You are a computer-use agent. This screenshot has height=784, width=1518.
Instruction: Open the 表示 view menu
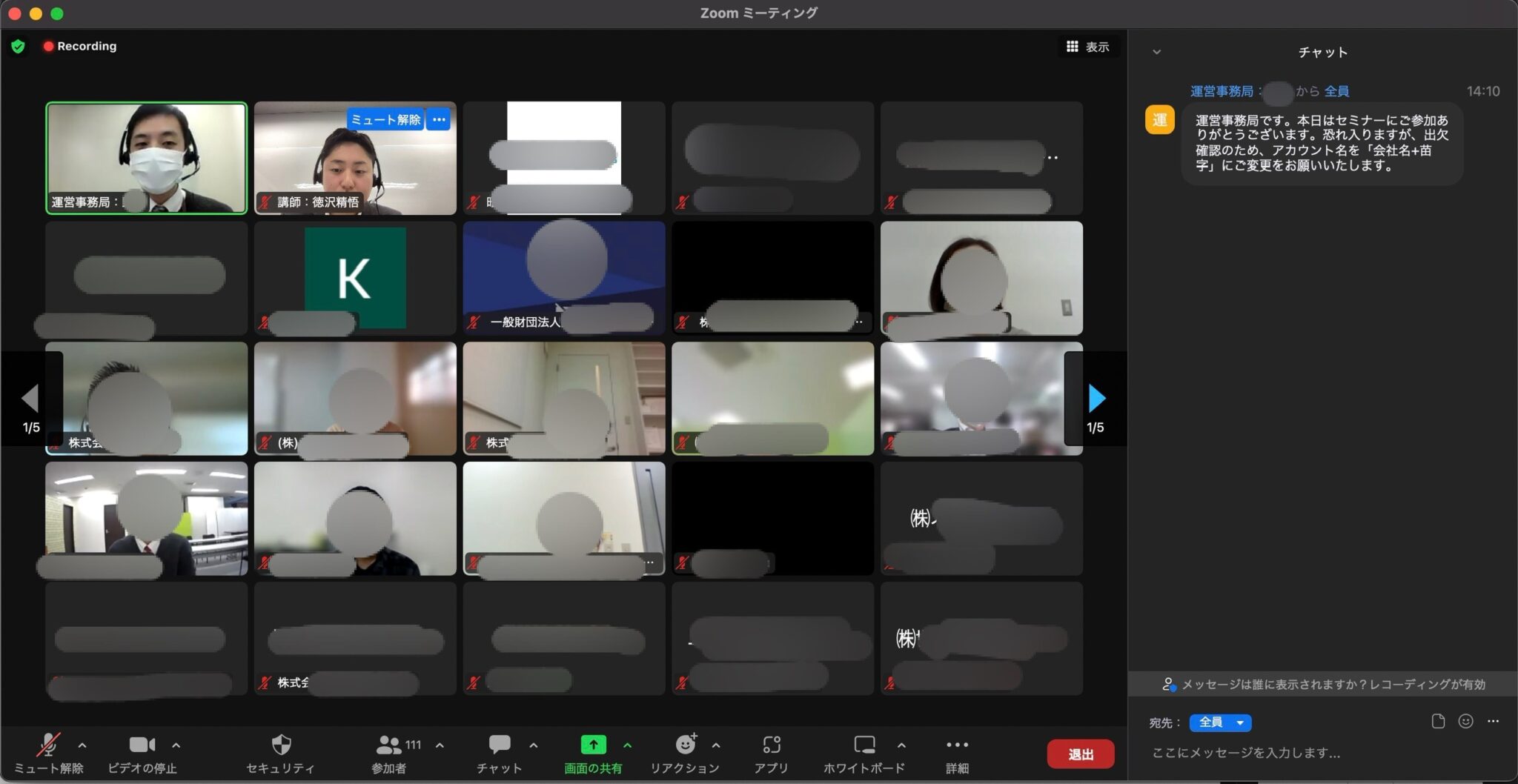[1087, 47]
